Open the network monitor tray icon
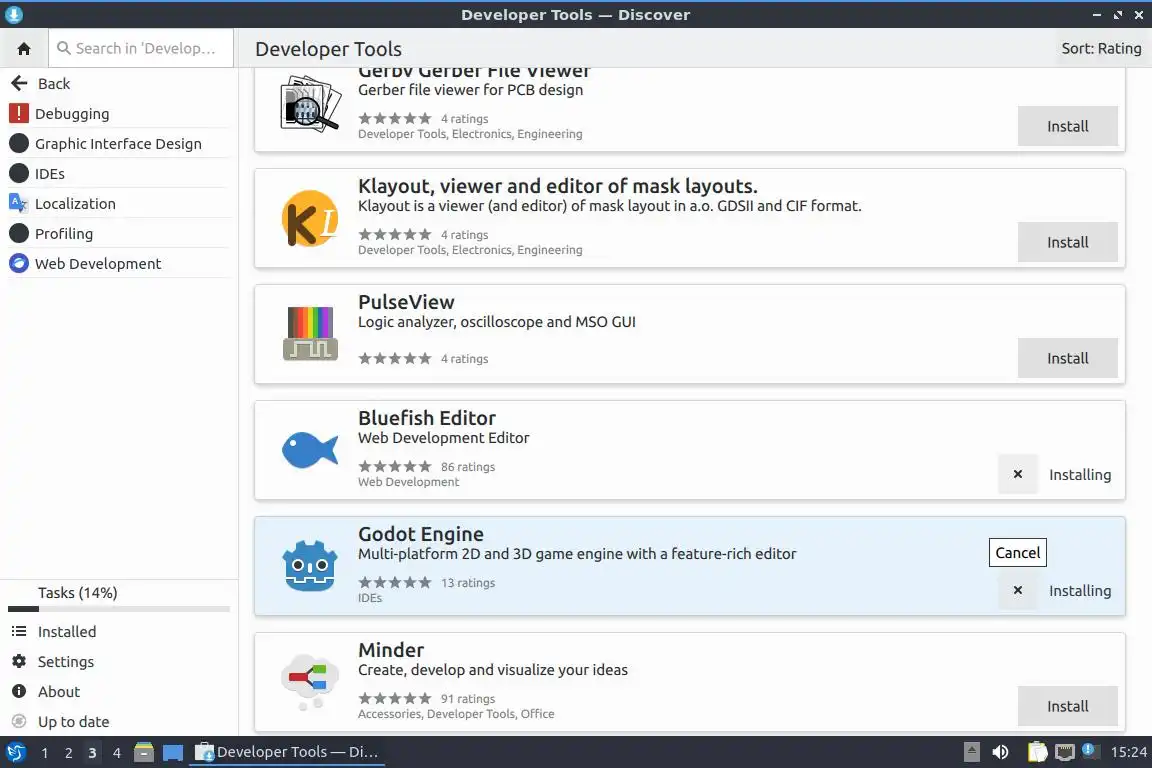The image size is (1152, 768). (1065, 753)
